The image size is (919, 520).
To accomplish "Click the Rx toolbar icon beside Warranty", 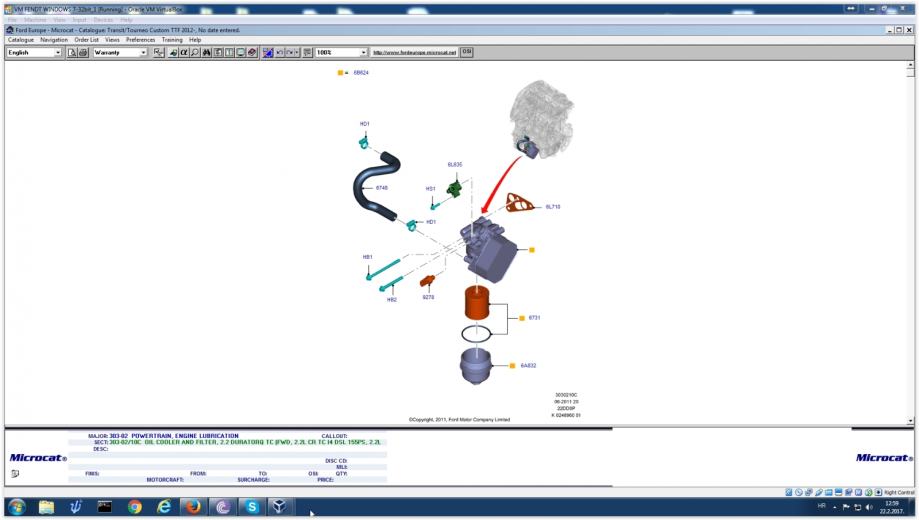I will pos(159,53).
